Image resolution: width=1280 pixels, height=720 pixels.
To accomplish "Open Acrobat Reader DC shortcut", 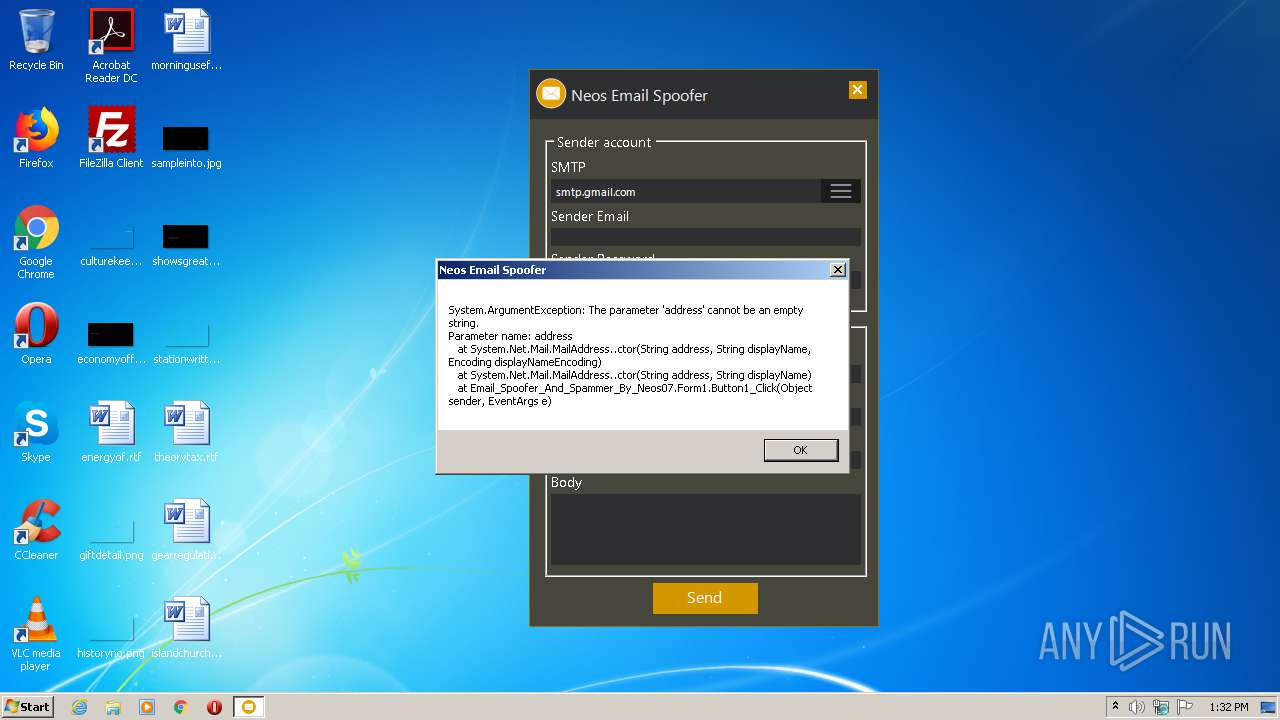I will [111, 46].
